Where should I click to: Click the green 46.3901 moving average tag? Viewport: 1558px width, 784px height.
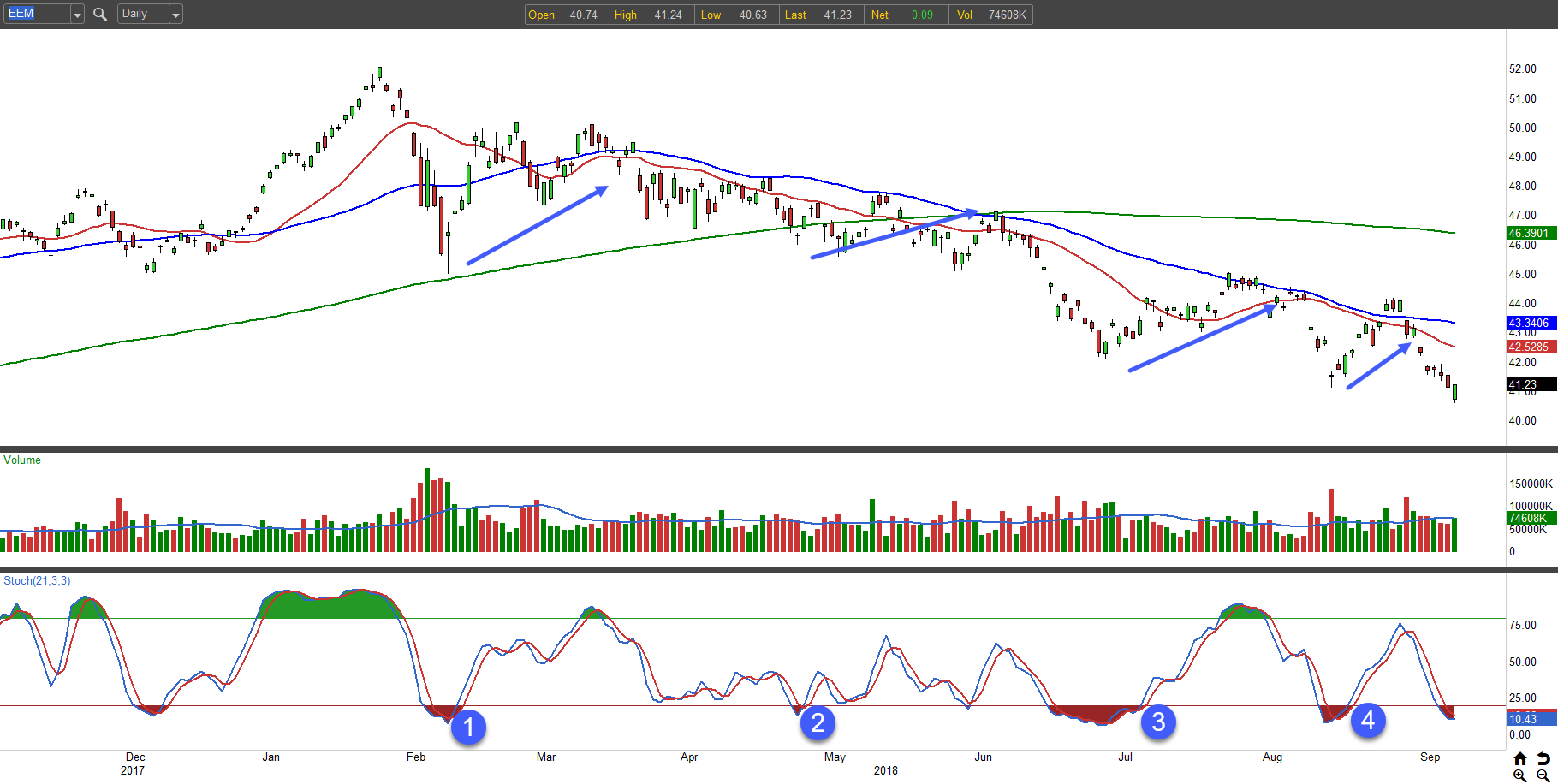coord(1529,233)
